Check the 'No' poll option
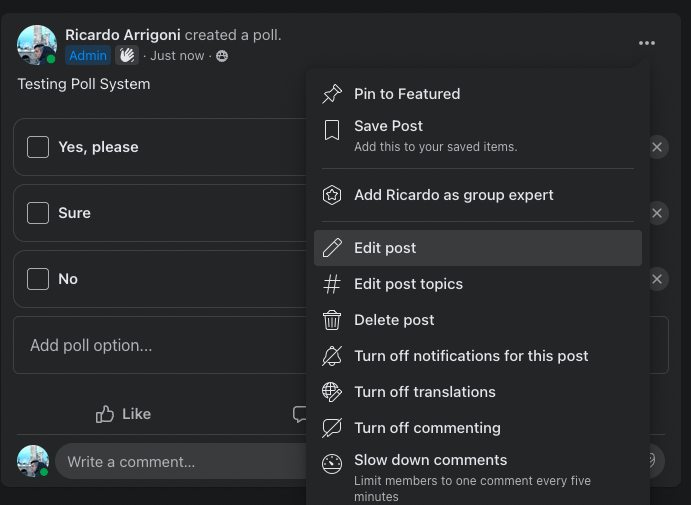Image resolution: width=691 pixels, height=505 pixels. pyautogui.click(x=38, y=279)
